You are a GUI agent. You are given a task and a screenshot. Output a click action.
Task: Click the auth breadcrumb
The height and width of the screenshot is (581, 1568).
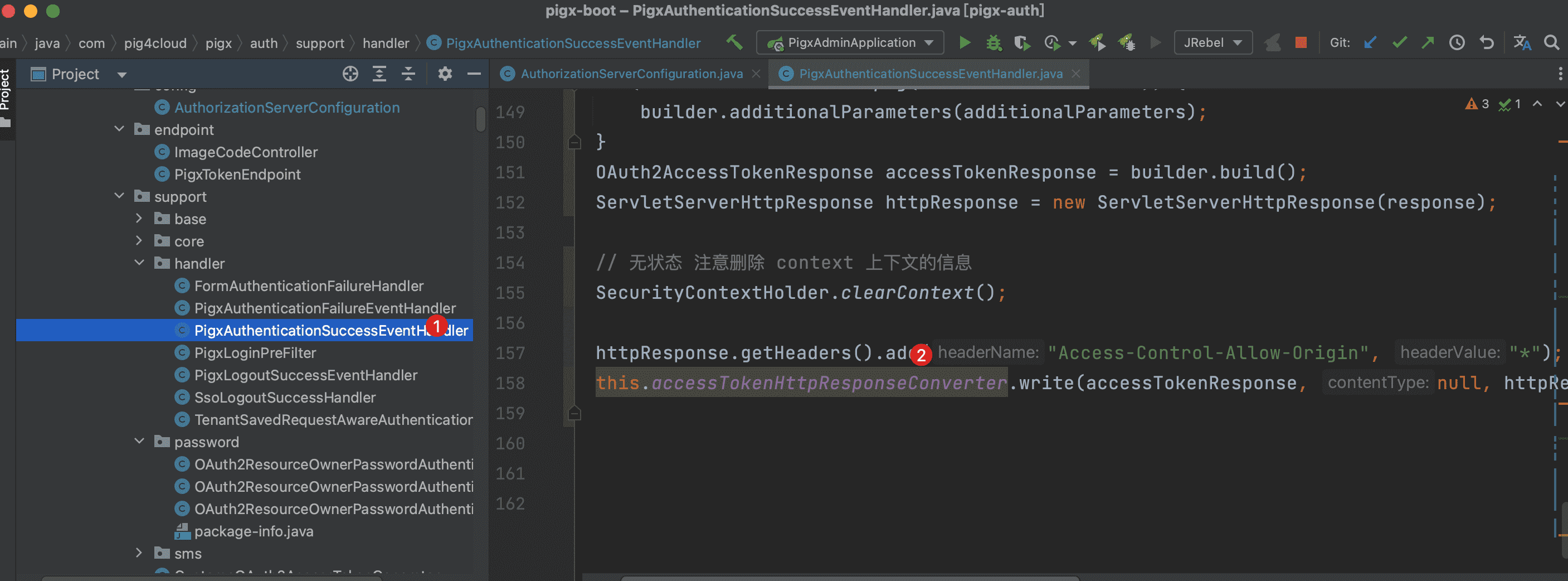(x=264, y=43)
